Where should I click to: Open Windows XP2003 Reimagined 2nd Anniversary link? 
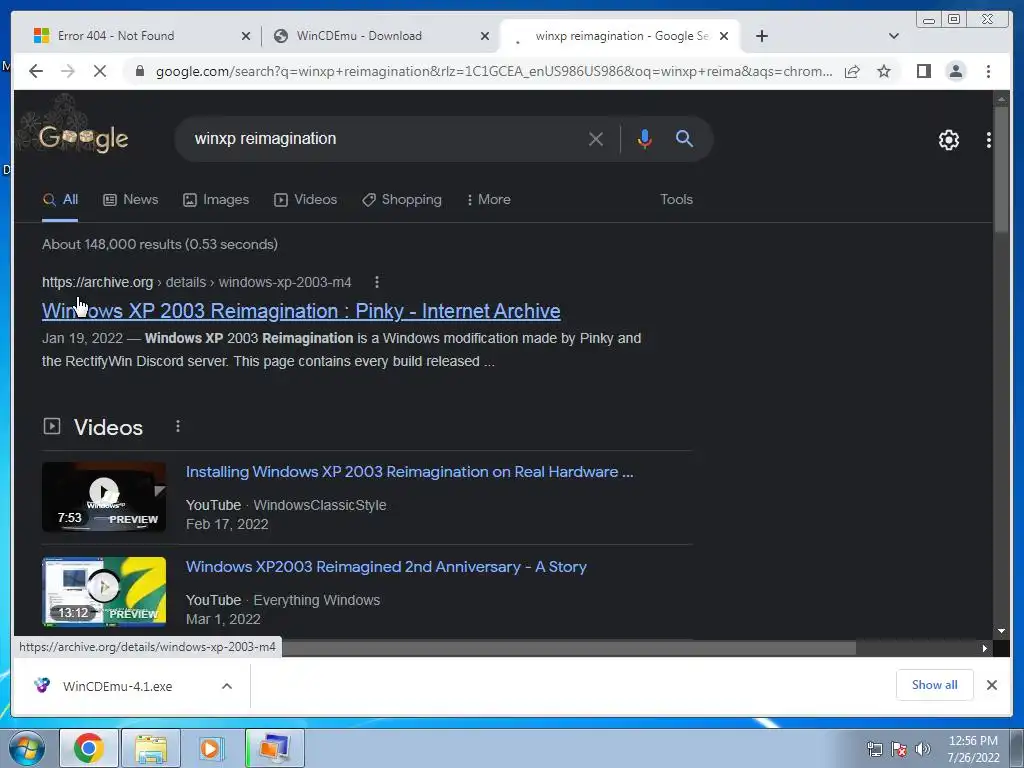(386, 567)
